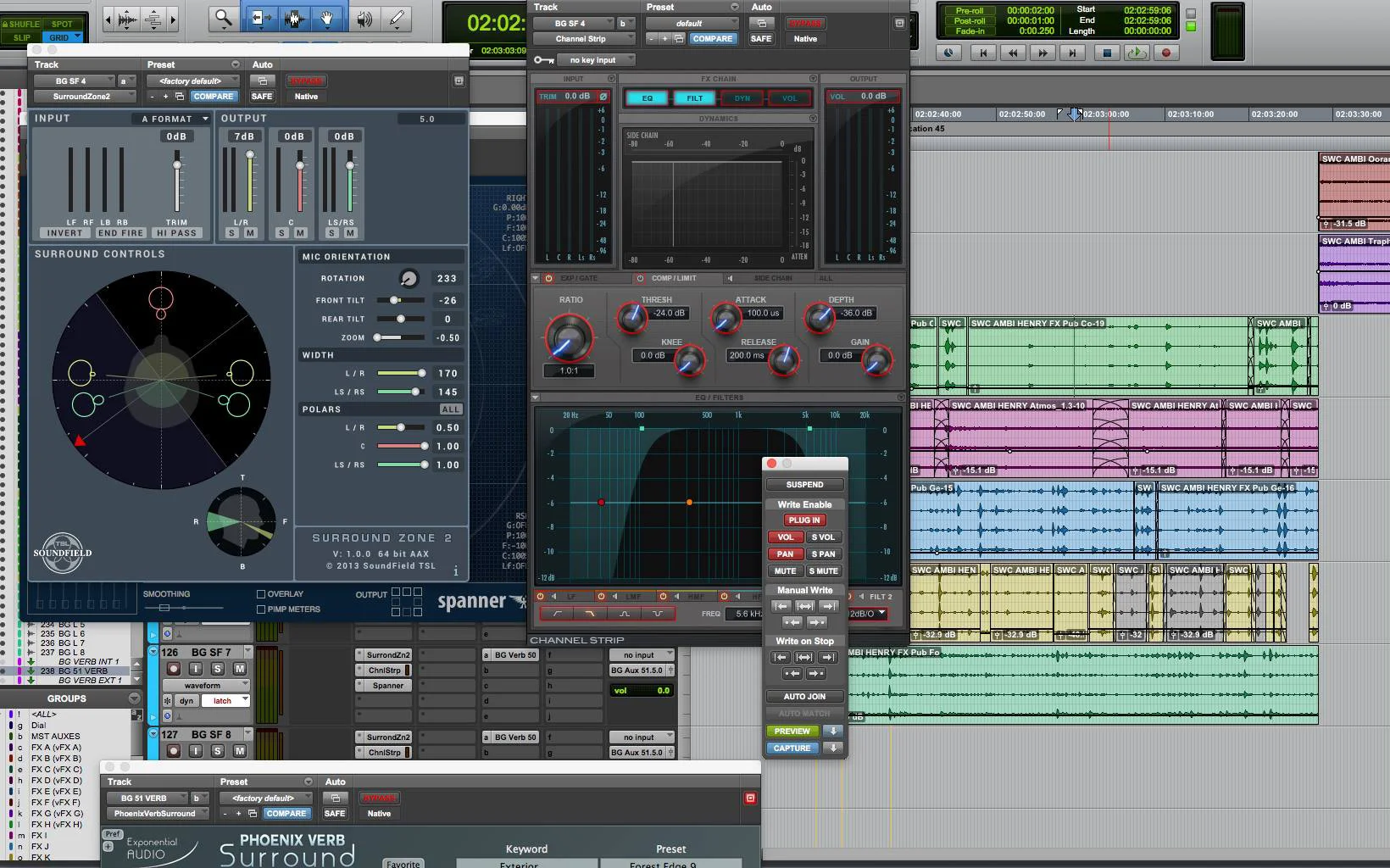Click low shelf filter shape icon

[557, 614]
